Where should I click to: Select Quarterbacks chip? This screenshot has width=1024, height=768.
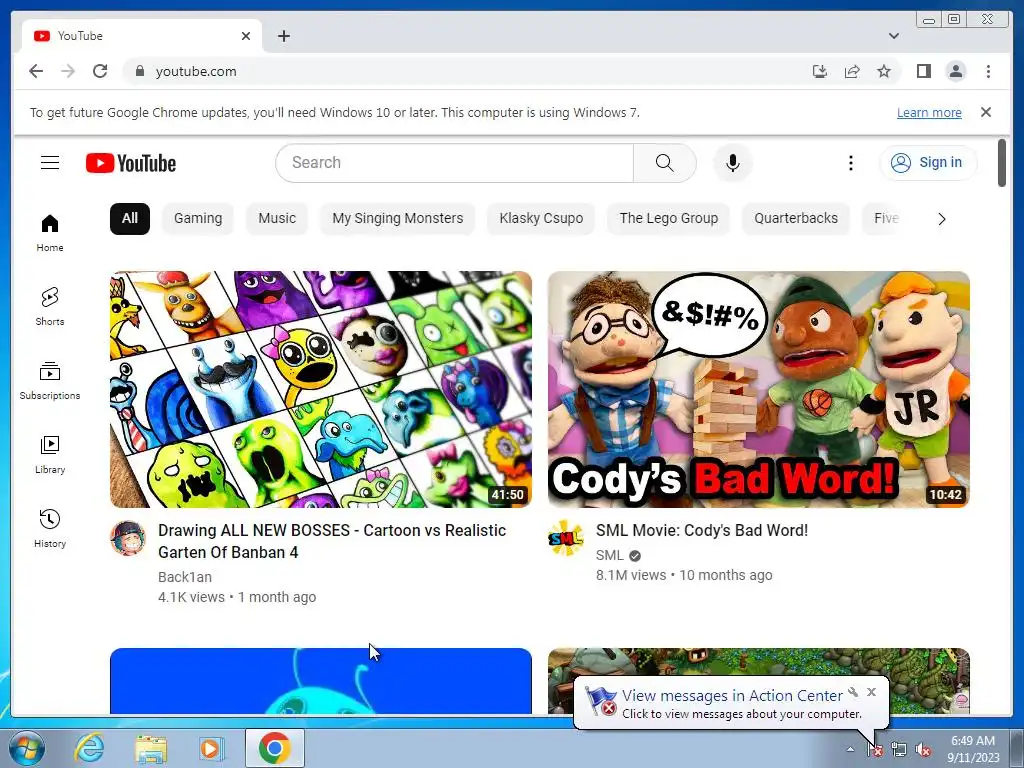(x=796, y=218)
